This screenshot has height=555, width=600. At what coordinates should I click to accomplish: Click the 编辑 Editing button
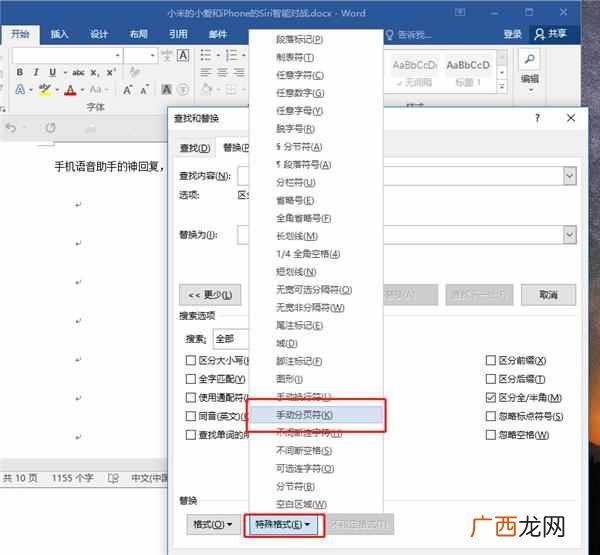pyautogui.click(x=530, y=80)
